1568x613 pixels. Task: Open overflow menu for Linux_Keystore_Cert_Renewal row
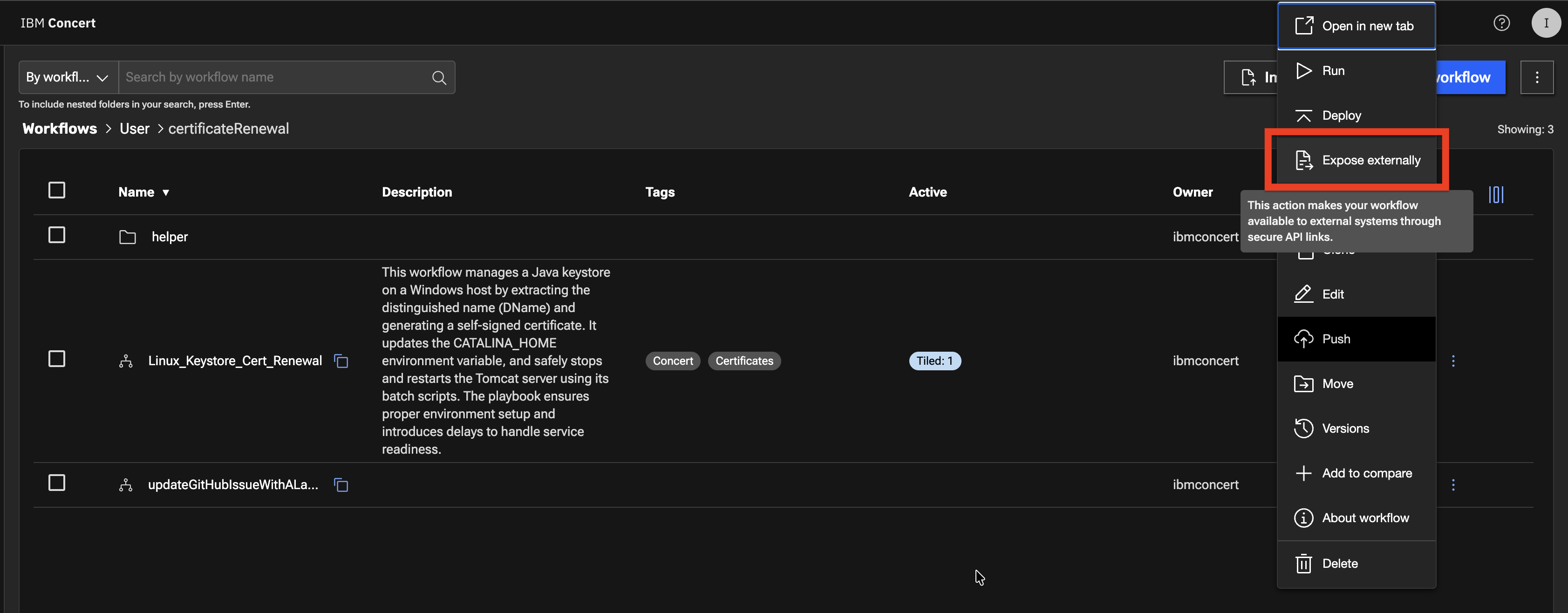tap(1453, 361)
